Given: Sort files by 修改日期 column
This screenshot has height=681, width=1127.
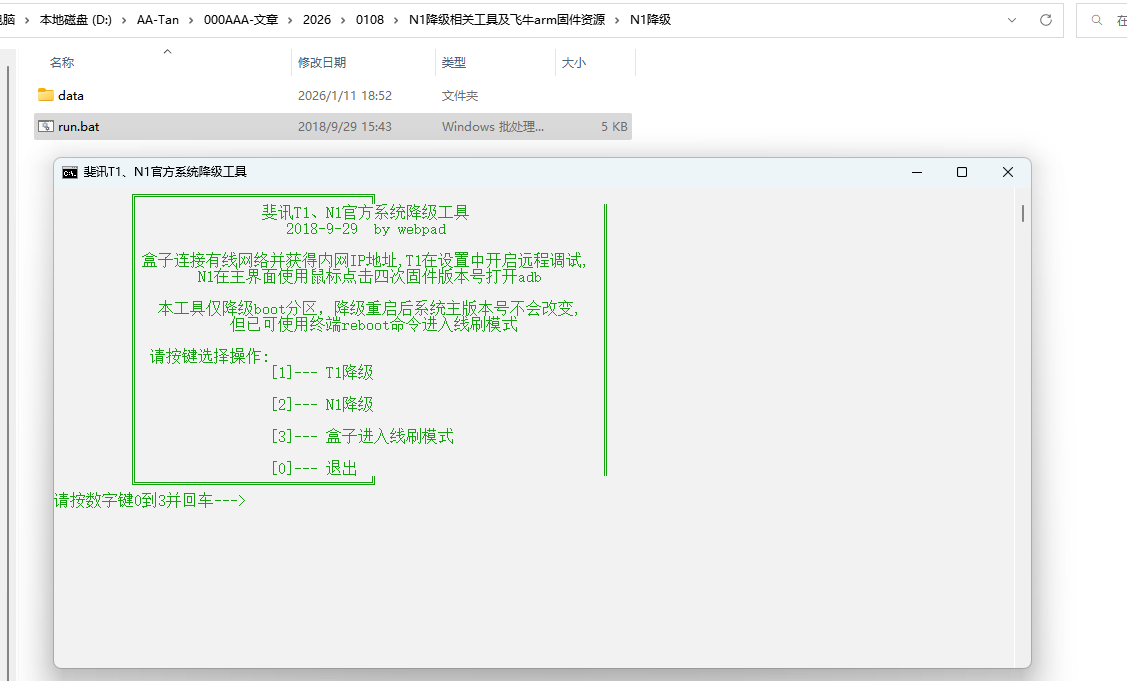Looking at the screenshot, I should pyautogui.click(x=322, y=62).
